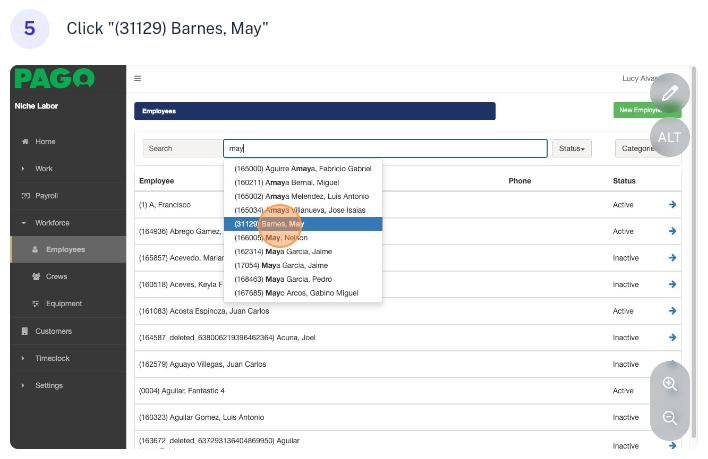This screenshot has width=708, height=459.
Task: Click the hamburger menu icon
Action: click(138, 78)
